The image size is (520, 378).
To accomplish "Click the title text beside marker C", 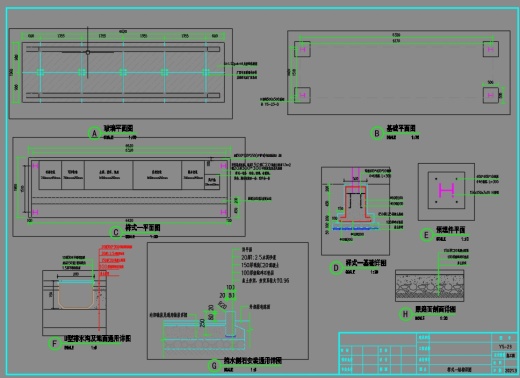I will (143, 227).
